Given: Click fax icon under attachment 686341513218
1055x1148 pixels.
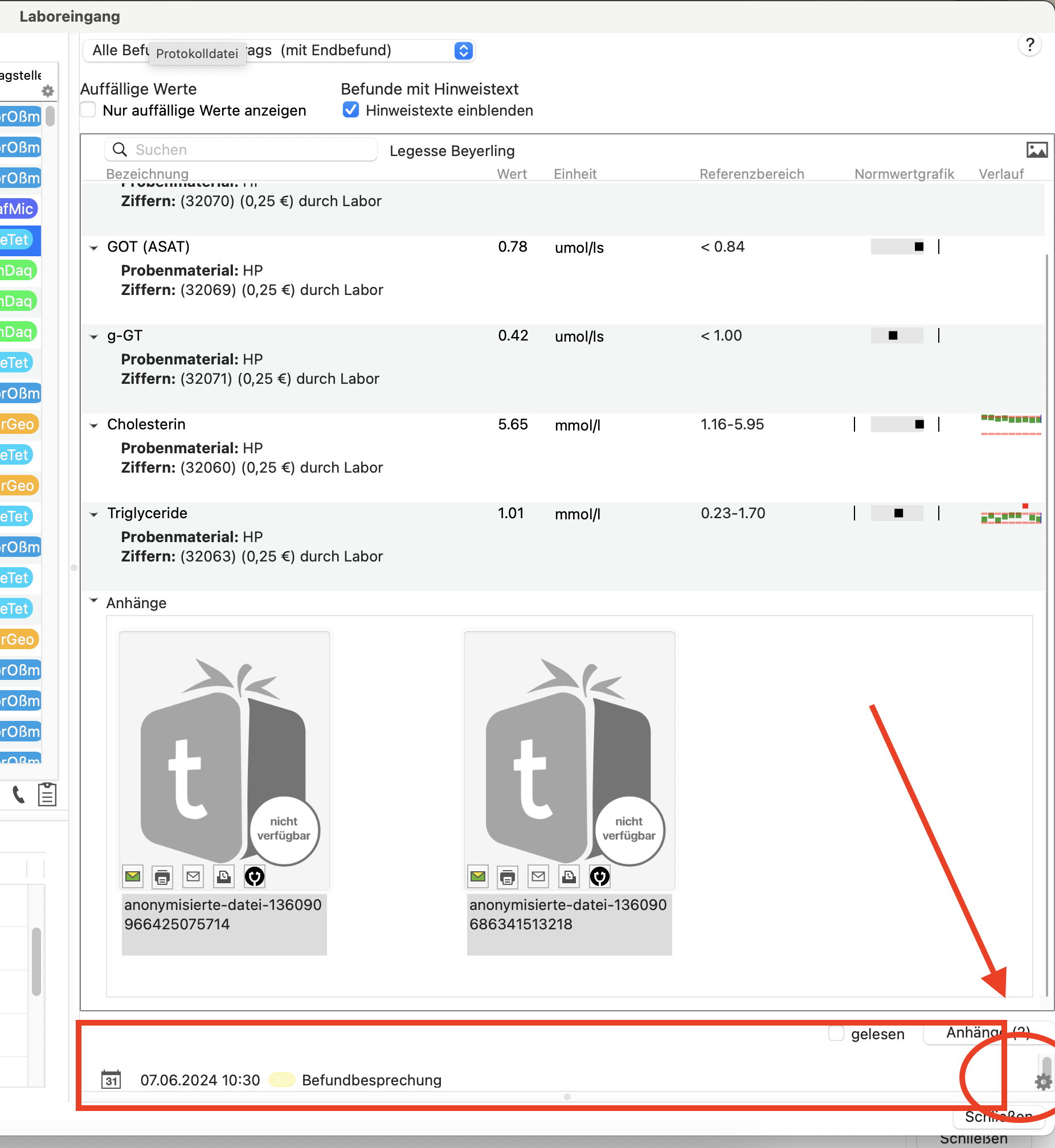Looking at the screenshot, I should tap(569, 876).
